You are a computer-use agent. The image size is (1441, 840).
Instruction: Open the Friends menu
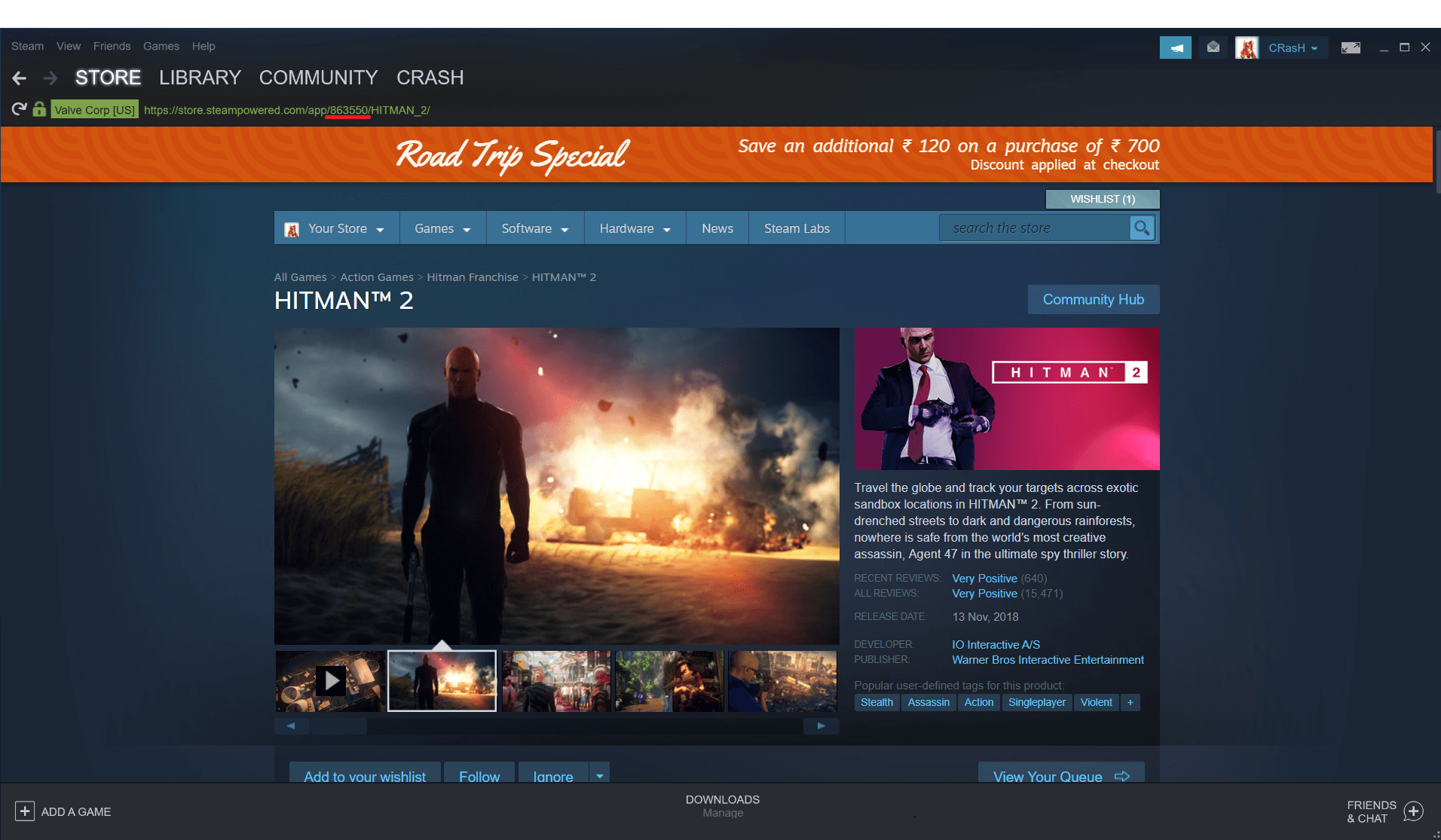coord(112,46)
